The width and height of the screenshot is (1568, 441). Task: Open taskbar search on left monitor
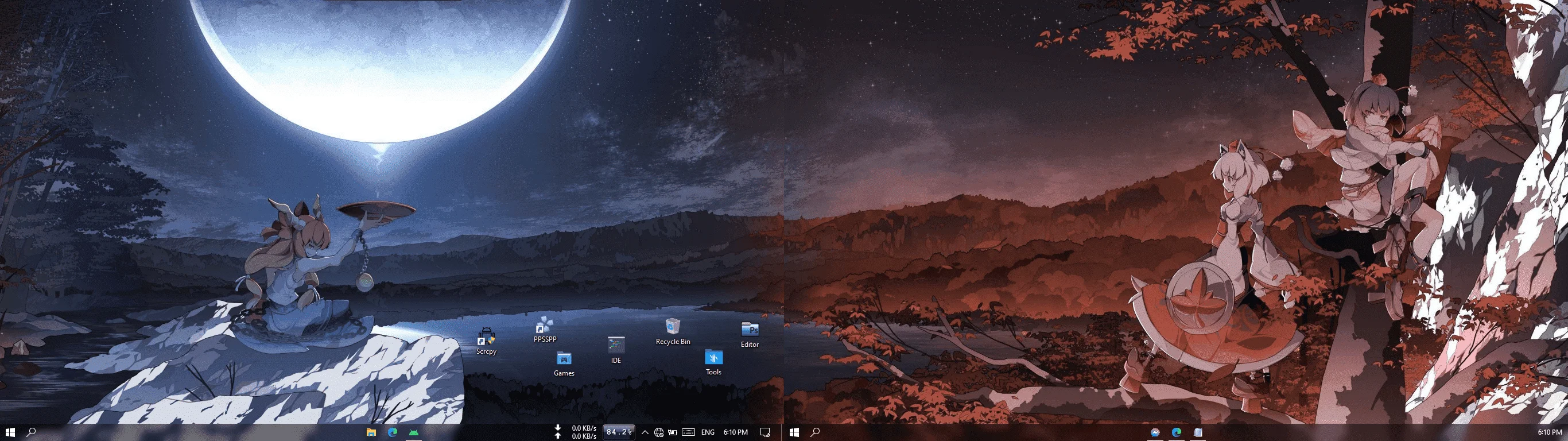coord(31,432)
